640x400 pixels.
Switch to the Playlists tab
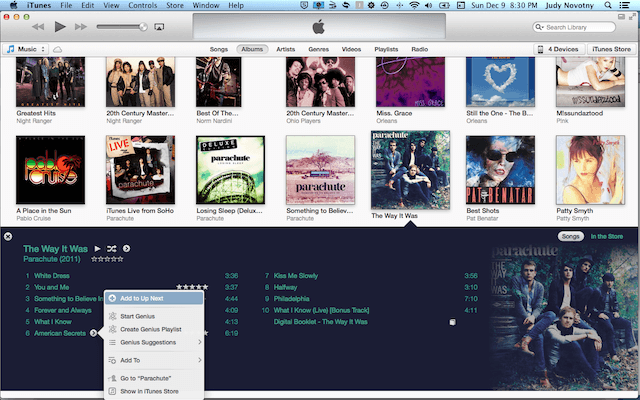pyautogui.click(x=386, y=49)
